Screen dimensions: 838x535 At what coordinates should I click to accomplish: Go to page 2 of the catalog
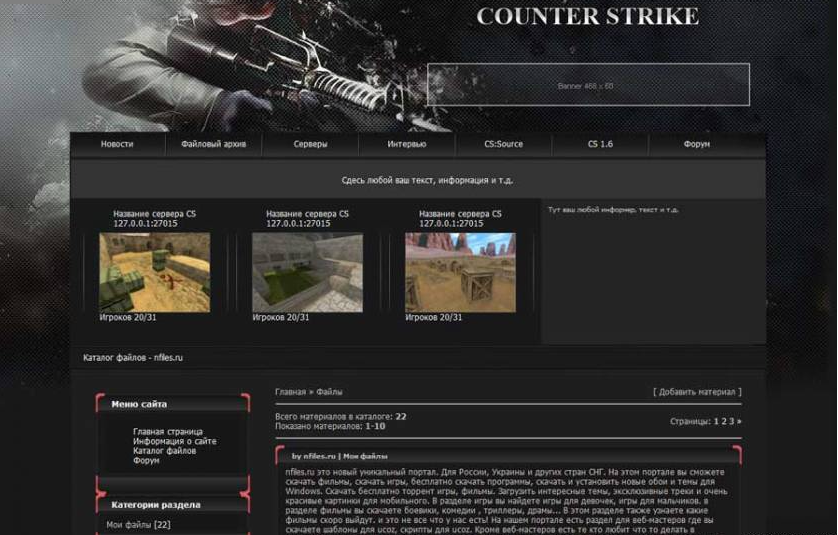click(x=723, y=422)
